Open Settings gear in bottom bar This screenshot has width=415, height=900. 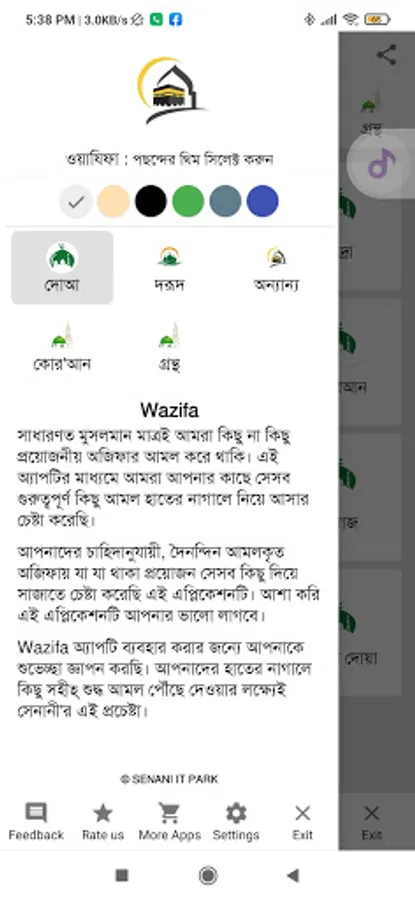coord(236,822)
